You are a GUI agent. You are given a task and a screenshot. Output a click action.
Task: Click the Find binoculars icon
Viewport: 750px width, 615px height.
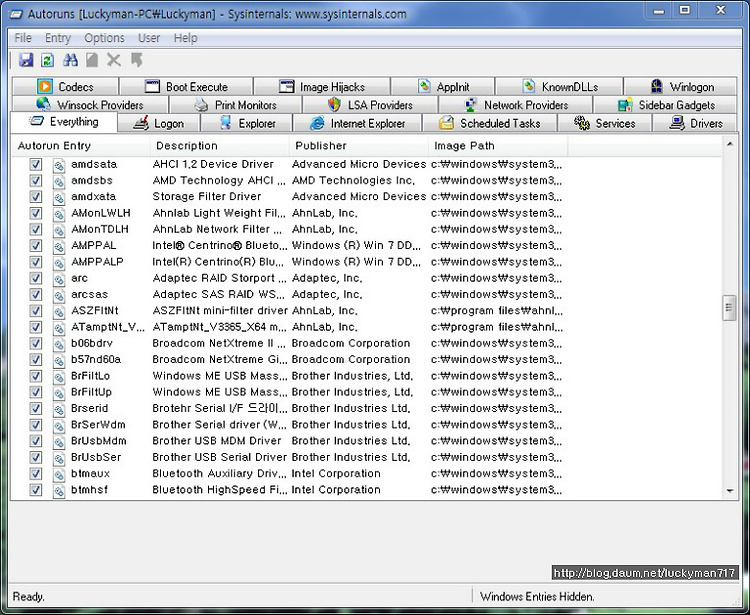click(x=70, y=60)
